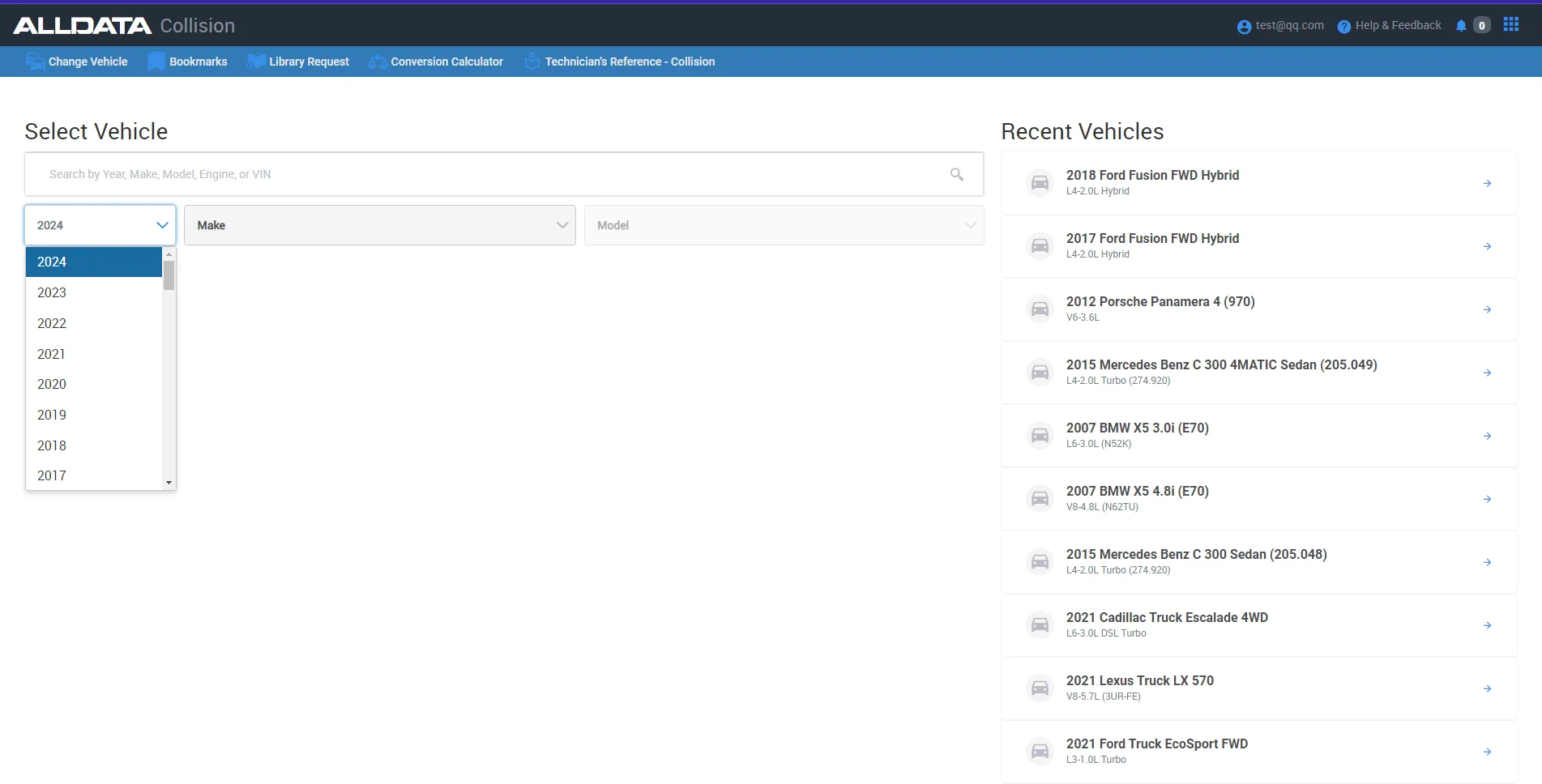Click arrow for 2007 BMW X5 4.8i
Screen dimensions: 1542x784
(x=1487, y=499)
